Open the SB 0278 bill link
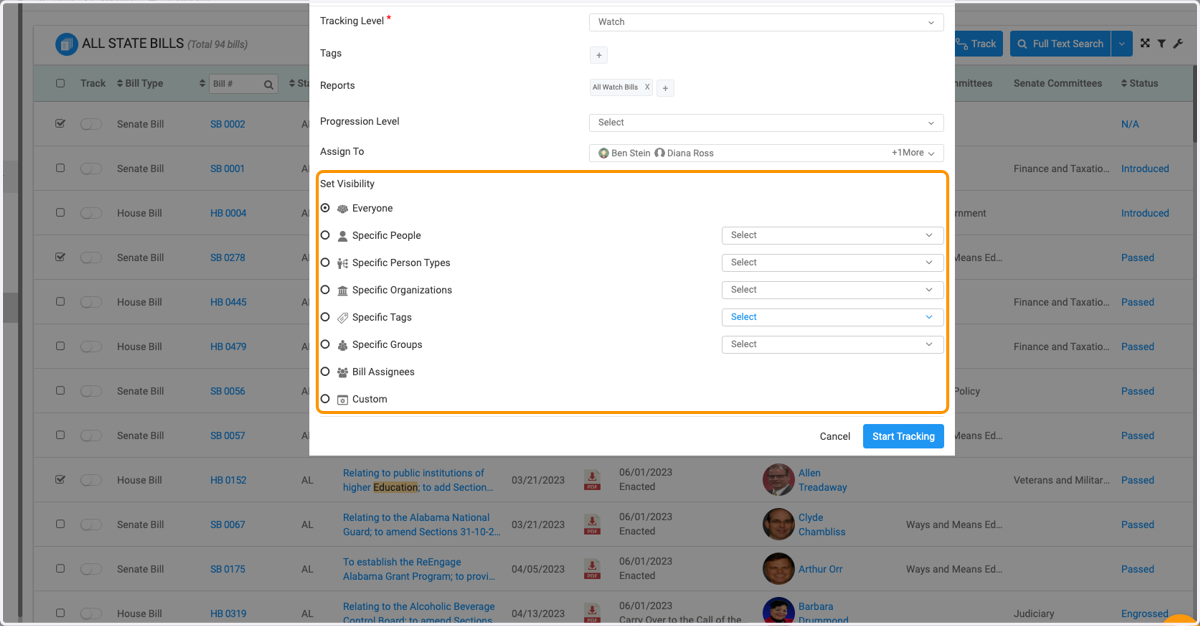The image size is (1200, 626). 228,258
